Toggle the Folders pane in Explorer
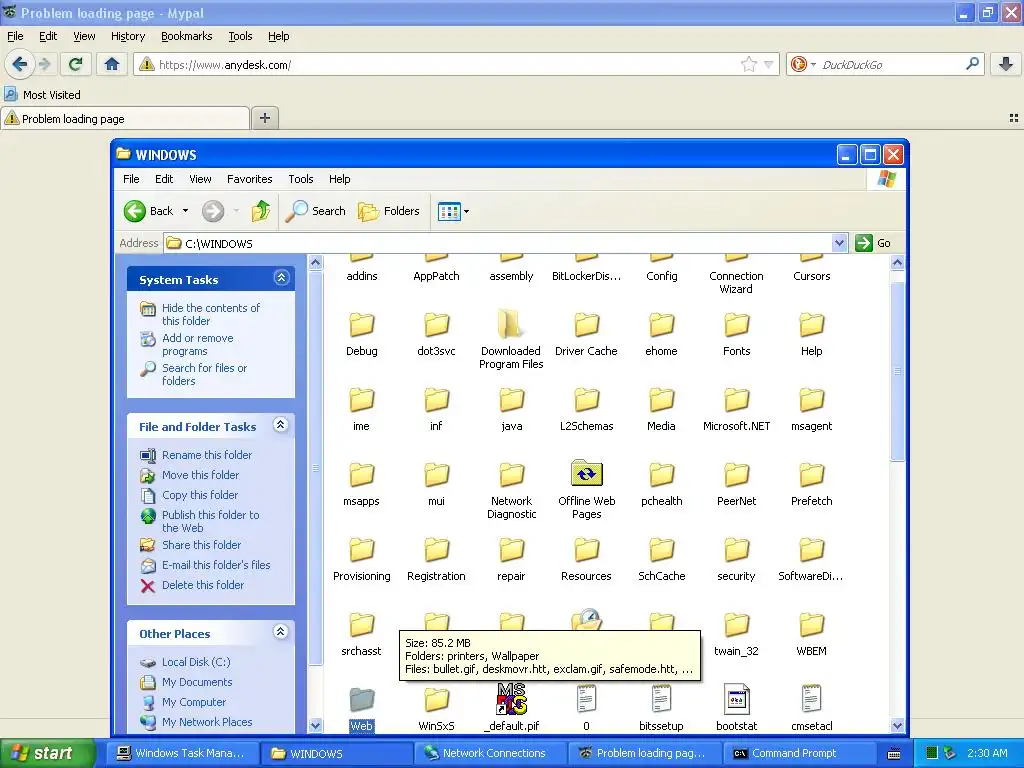Screen dimensions: 1024x768 click(389, 211)
